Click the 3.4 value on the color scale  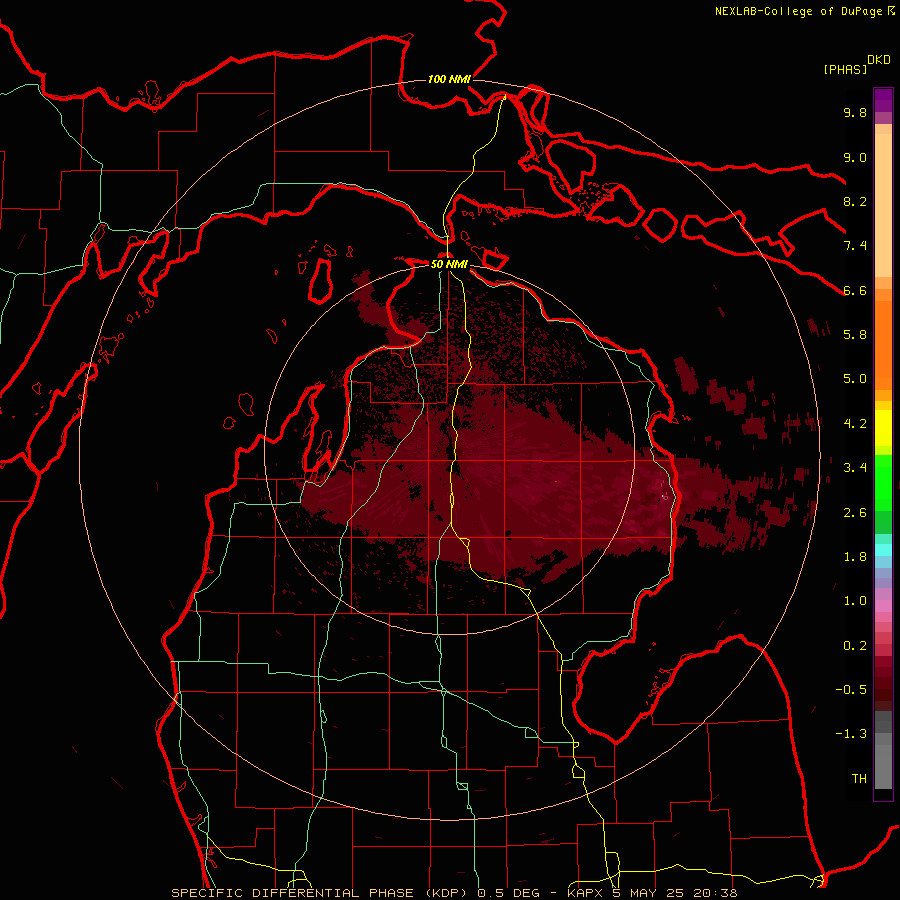point(855,468)
